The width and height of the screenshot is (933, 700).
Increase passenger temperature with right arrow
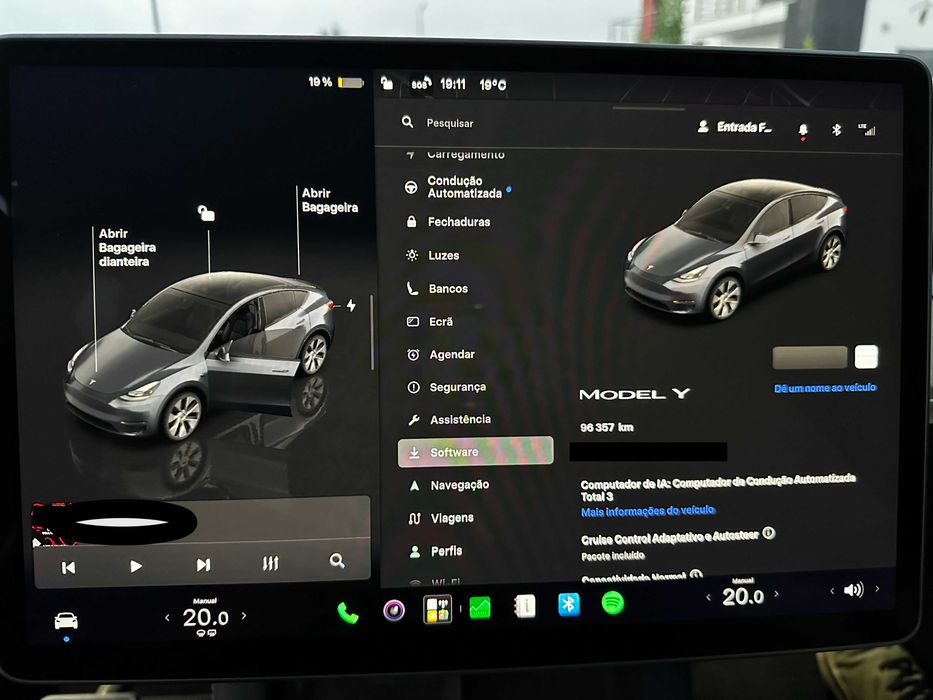777,594
